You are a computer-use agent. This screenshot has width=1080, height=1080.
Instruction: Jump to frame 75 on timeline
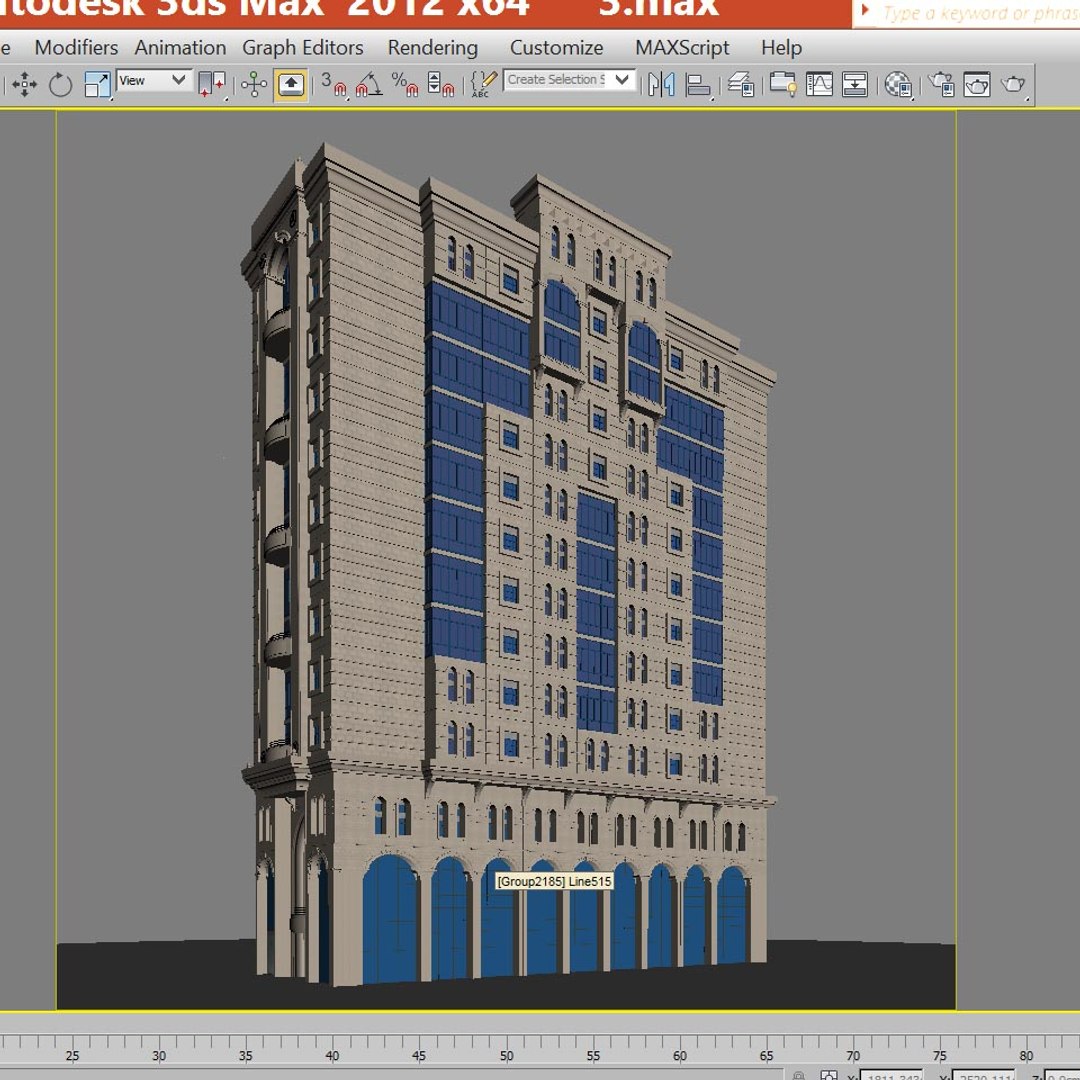coord(939,1055)
